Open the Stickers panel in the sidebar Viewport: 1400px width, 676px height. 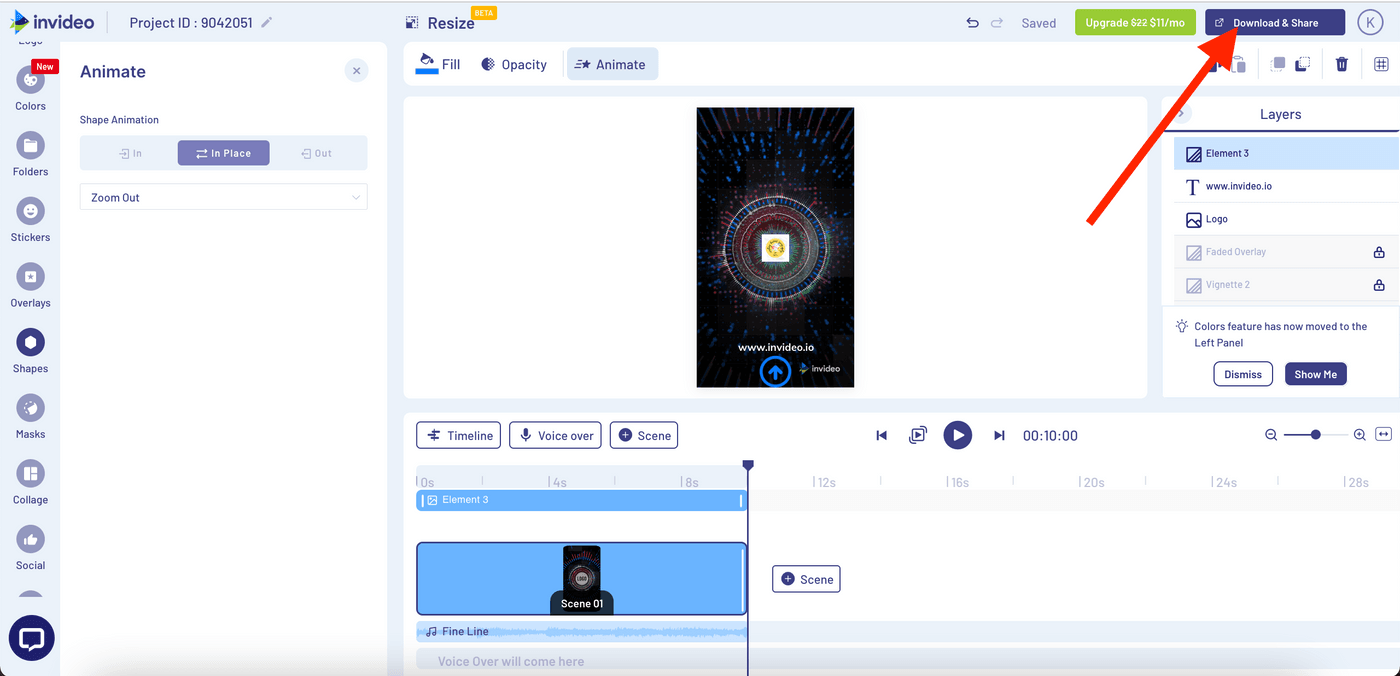(x=30, y=219)
